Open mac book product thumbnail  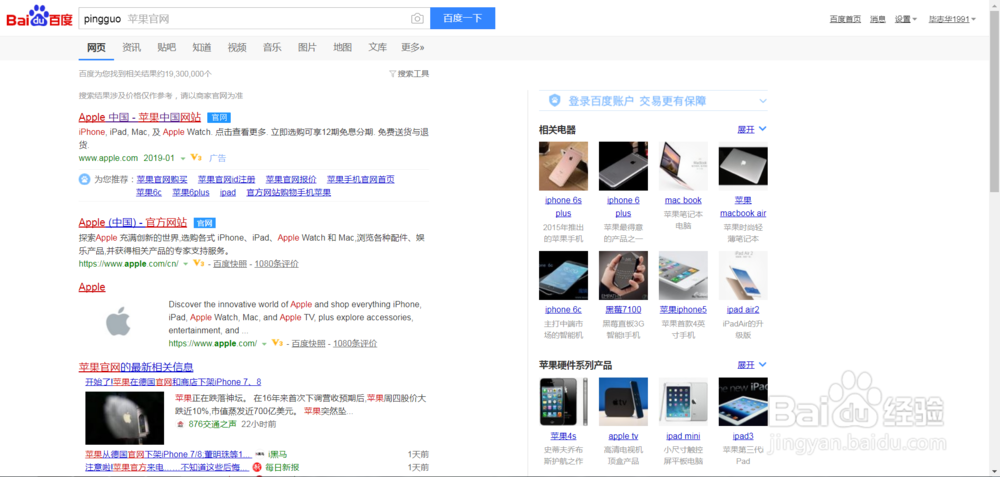coord(683,166)
